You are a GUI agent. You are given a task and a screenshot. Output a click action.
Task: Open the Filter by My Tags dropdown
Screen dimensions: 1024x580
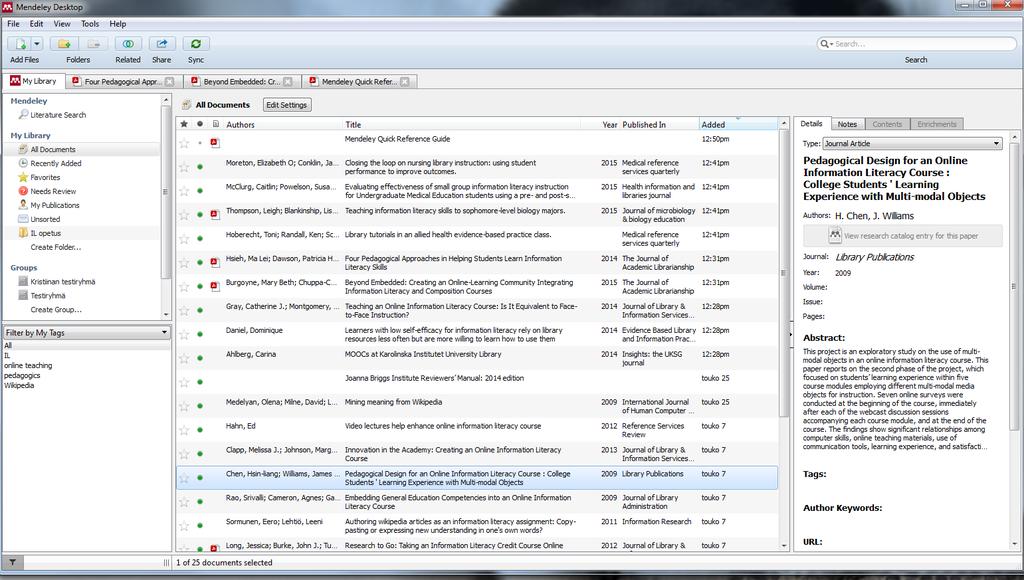(86, 332)
